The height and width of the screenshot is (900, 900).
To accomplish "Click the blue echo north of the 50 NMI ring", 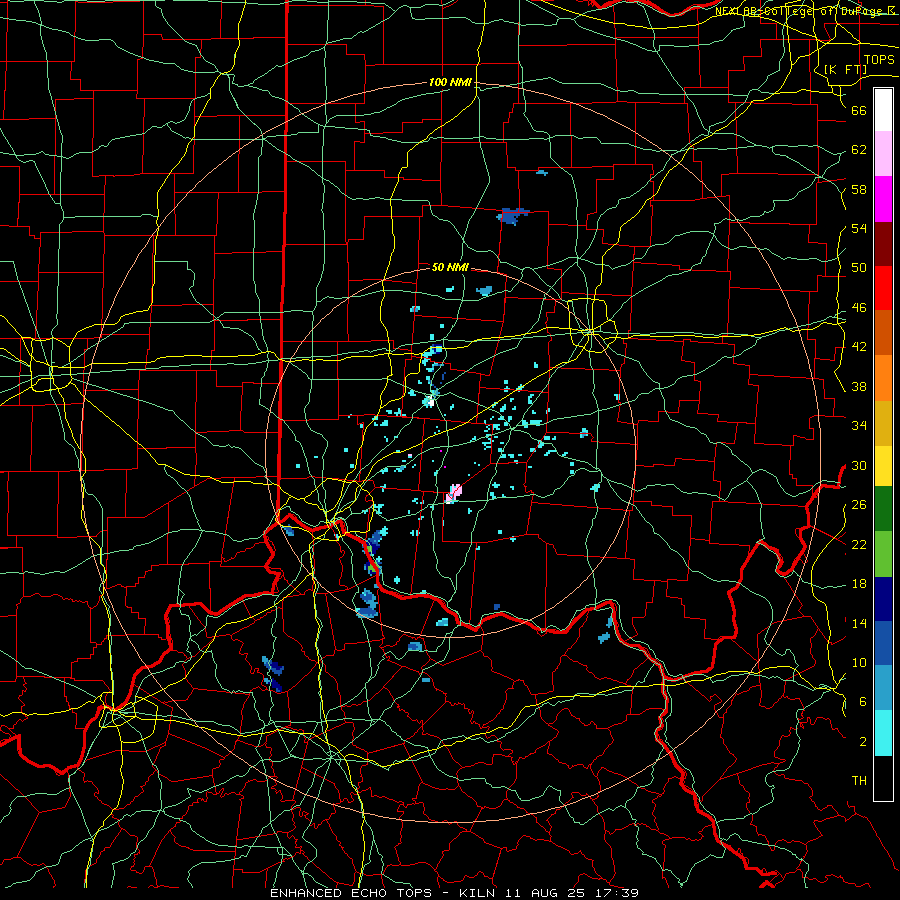I will 513,216.
